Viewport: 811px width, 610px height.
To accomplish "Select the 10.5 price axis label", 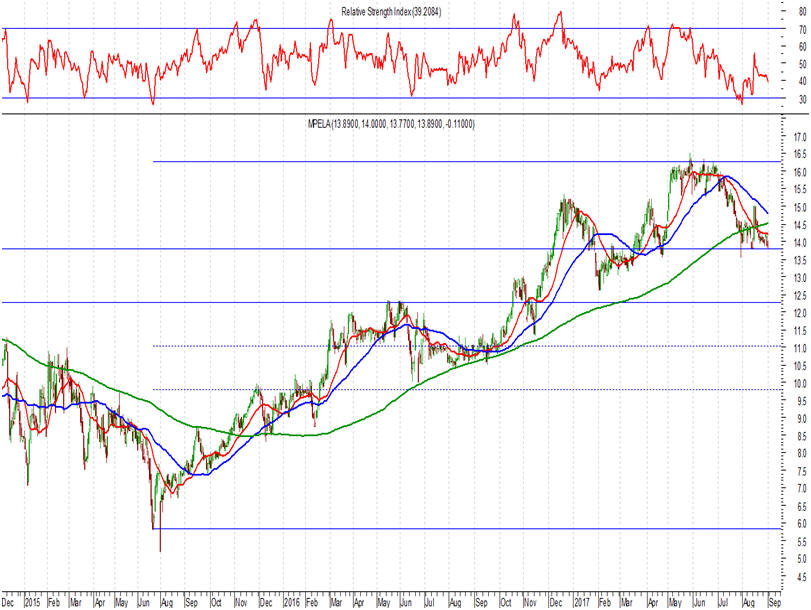I will (800, 366).
